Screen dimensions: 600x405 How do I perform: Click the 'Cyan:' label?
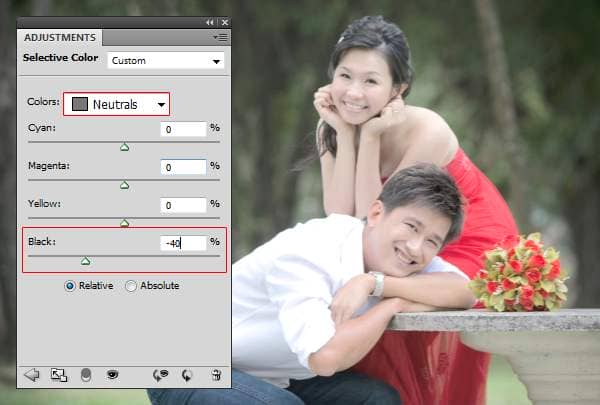tap(42, 128)
